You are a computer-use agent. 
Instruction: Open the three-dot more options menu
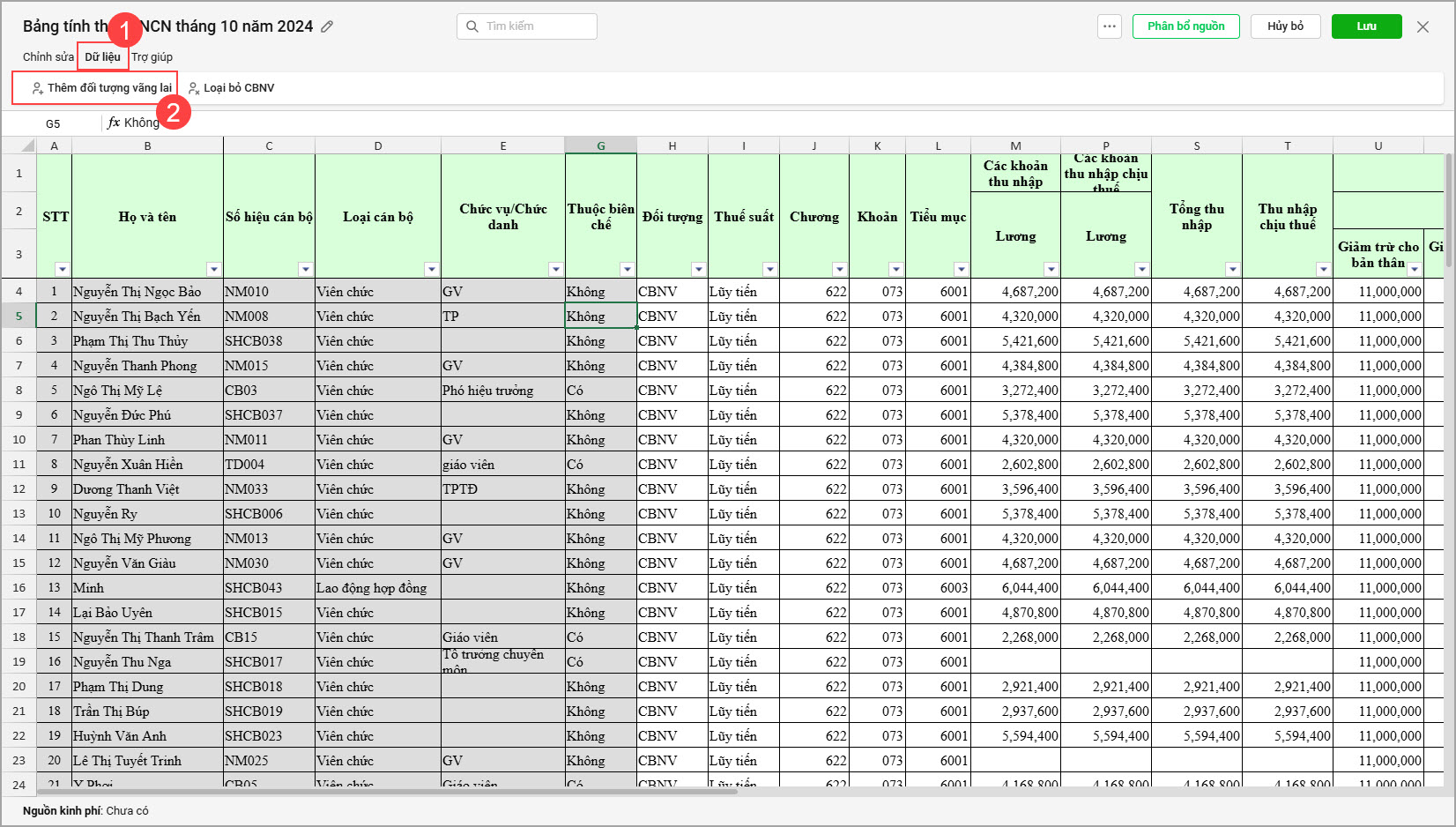click(1110, 26)
